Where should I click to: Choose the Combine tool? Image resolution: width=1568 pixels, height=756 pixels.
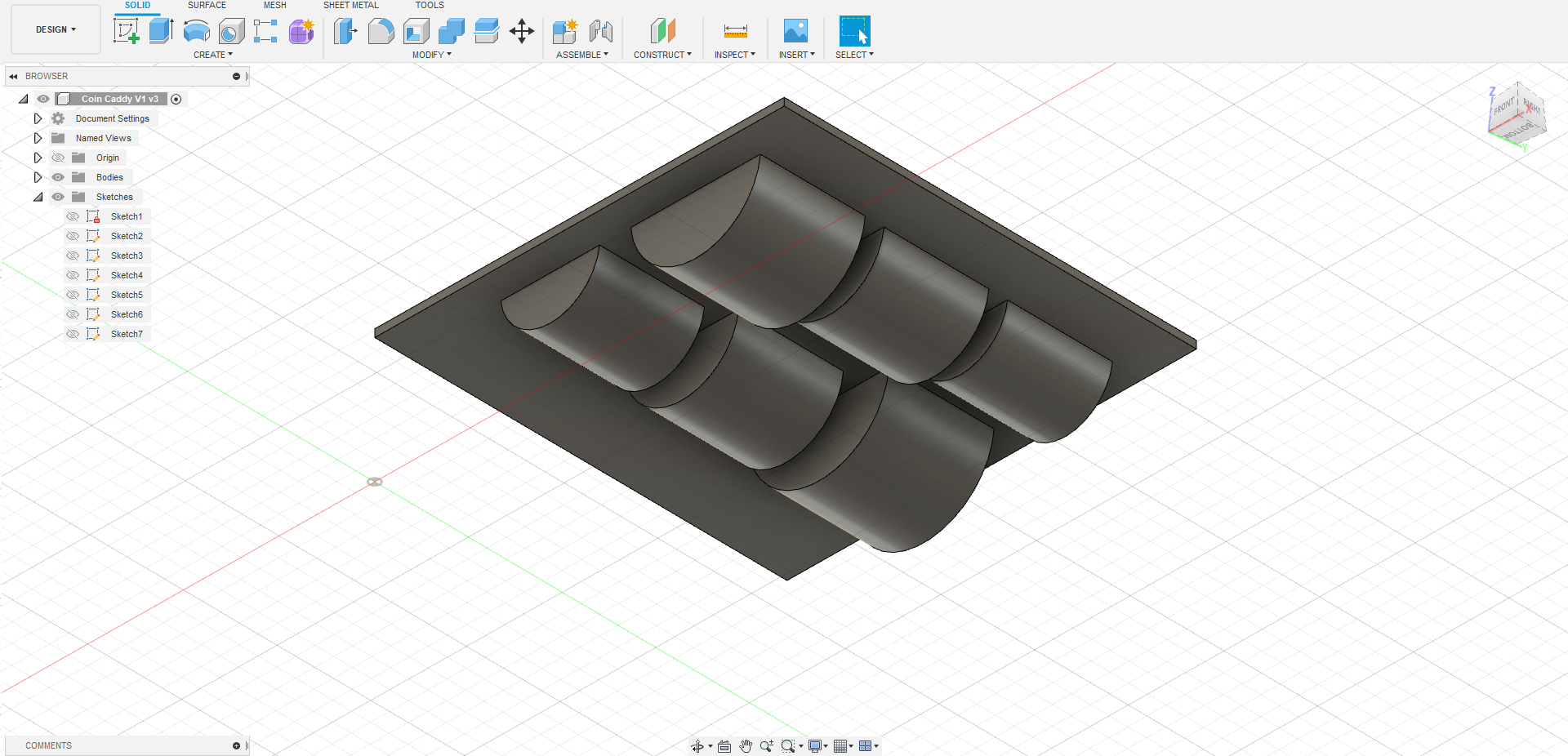tap(451, 31)
